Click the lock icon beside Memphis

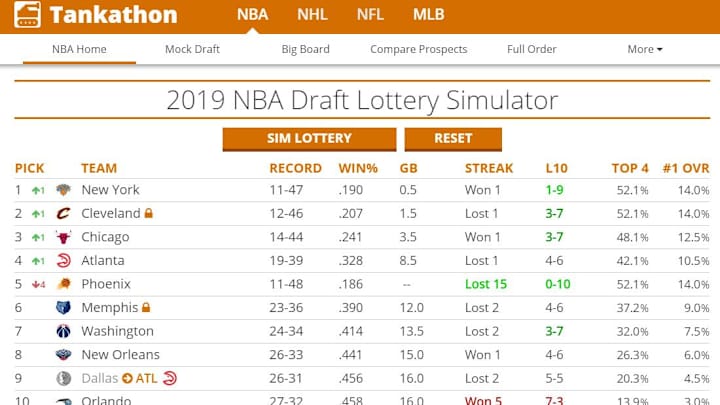click(x=145, y=308)
